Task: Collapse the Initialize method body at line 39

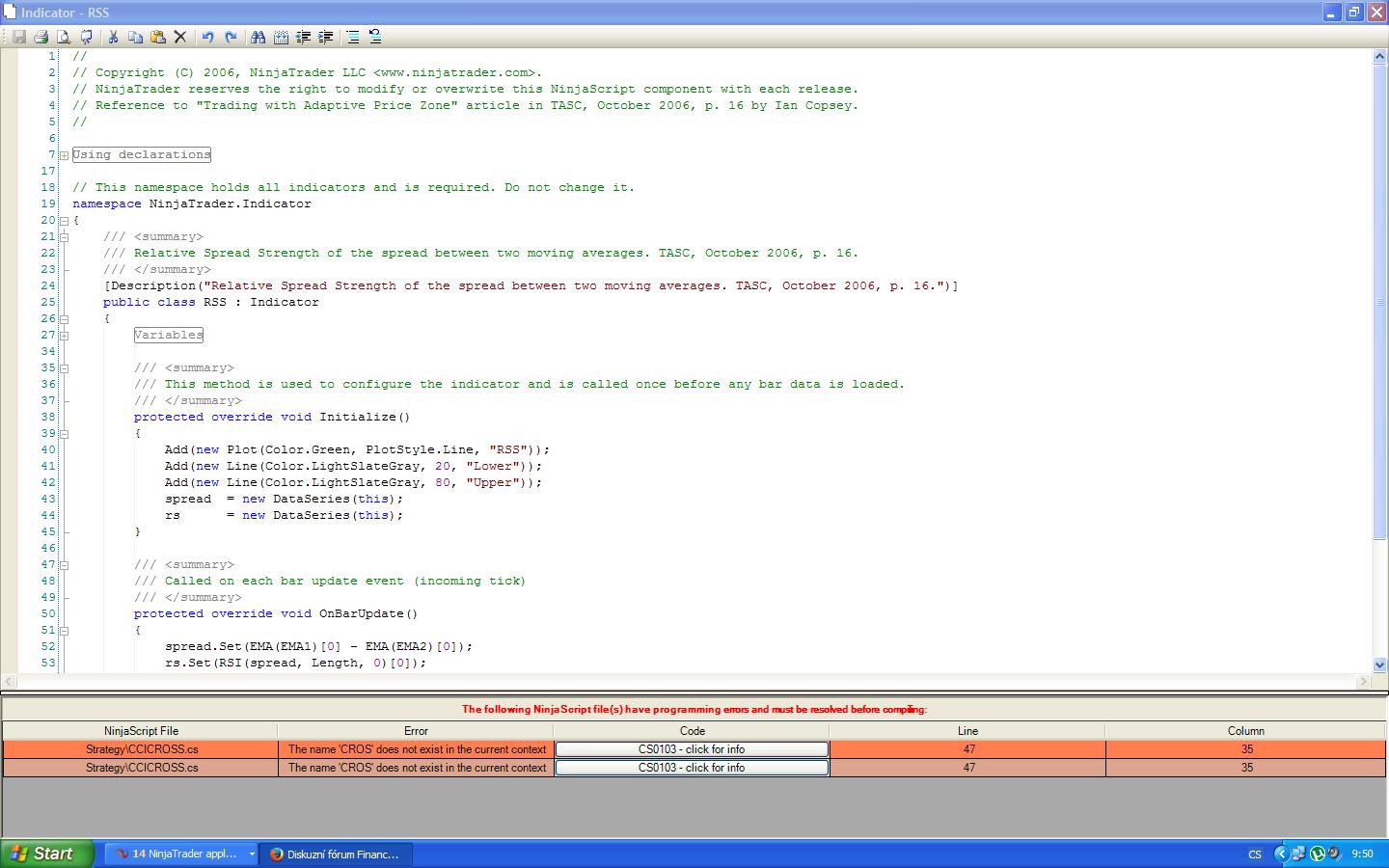Action: click(64, 434)
